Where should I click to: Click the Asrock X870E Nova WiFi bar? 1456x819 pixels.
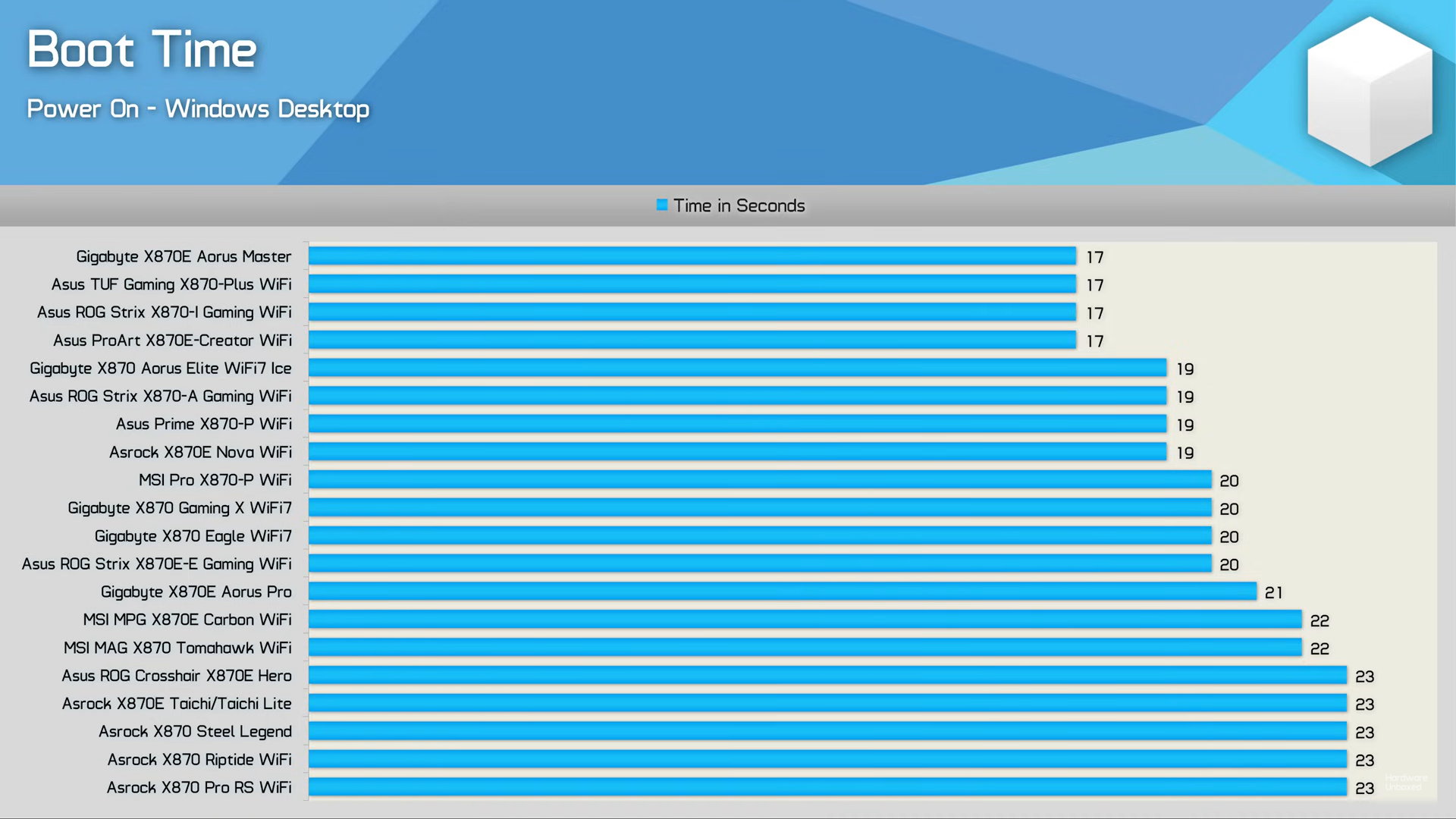coord(737,452)
